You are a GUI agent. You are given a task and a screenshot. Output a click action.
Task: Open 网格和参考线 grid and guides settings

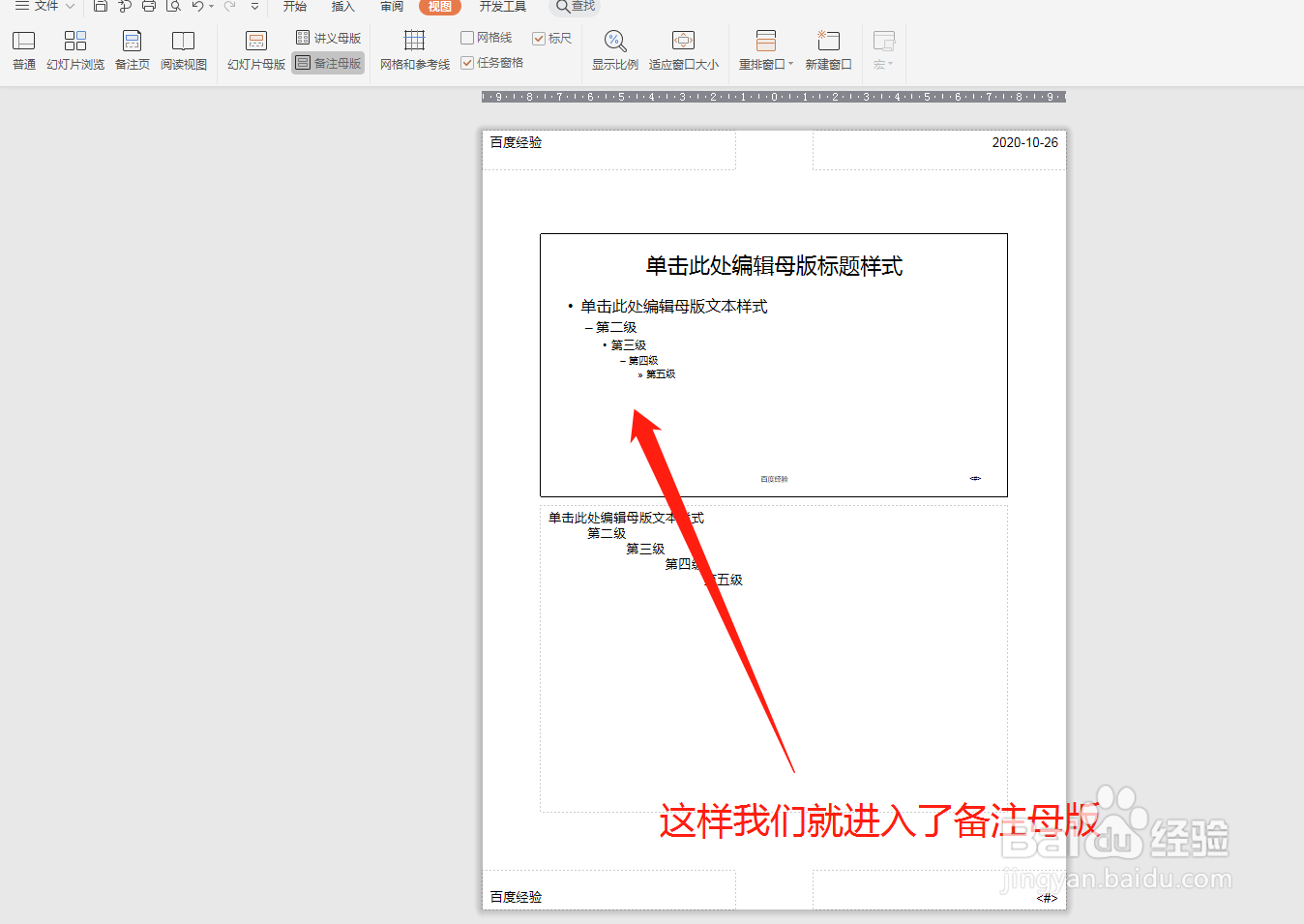pyautogui.click(x=415, y=50)
